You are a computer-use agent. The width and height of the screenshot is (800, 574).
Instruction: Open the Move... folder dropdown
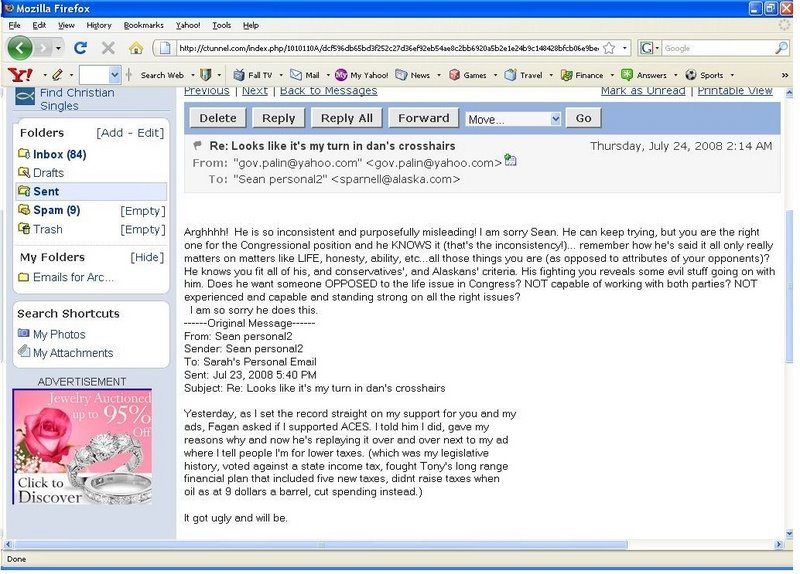click(513, 119)
